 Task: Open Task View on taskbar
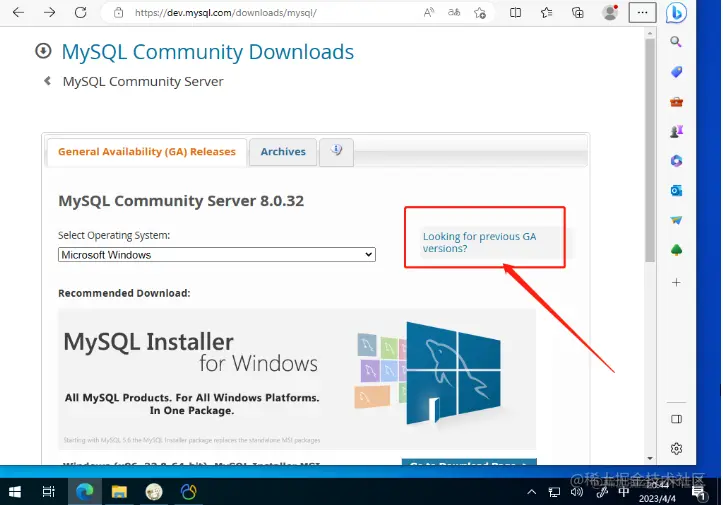tap(48, 492)
